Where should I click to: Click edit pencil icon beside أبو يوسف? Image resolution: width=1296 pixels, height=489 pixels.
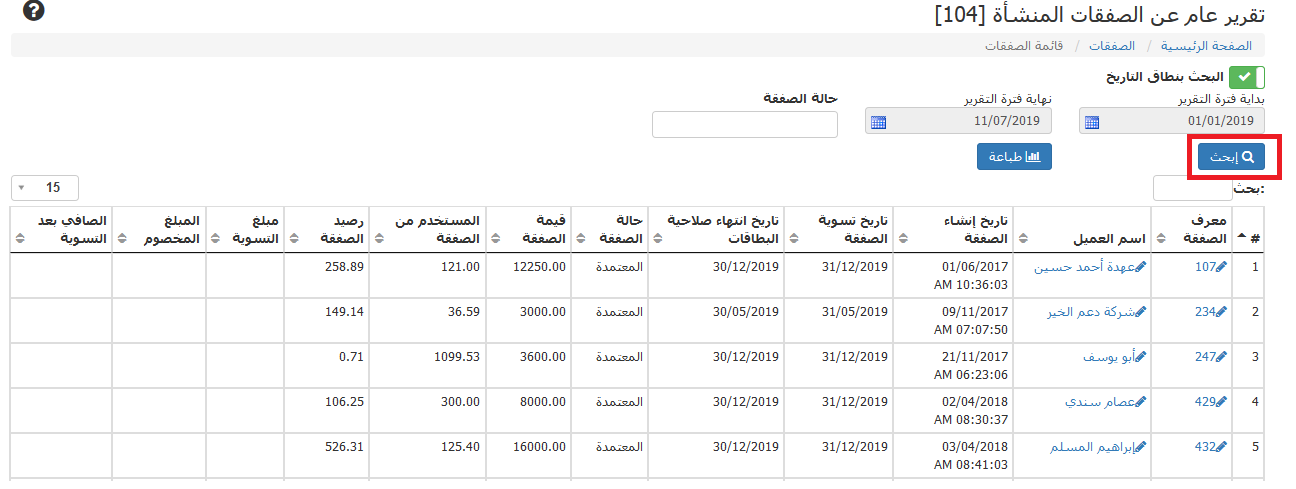coord(1141,357)
